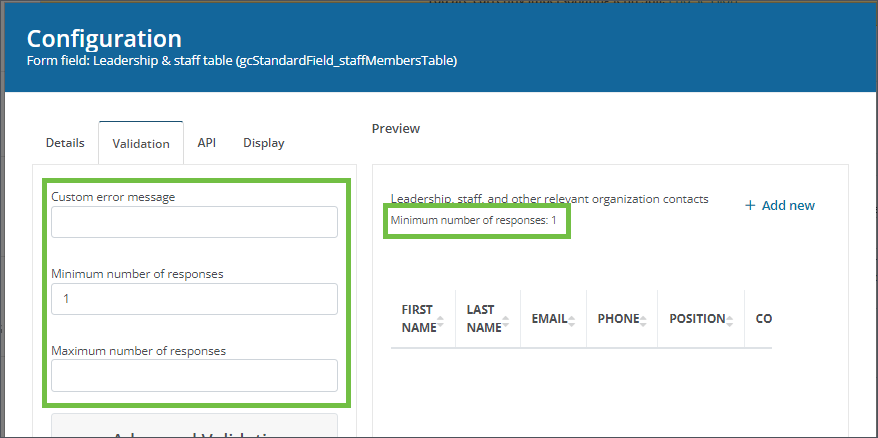Switch to the Details tab
The image size is (878, 438).
click(x=65, y=143)
